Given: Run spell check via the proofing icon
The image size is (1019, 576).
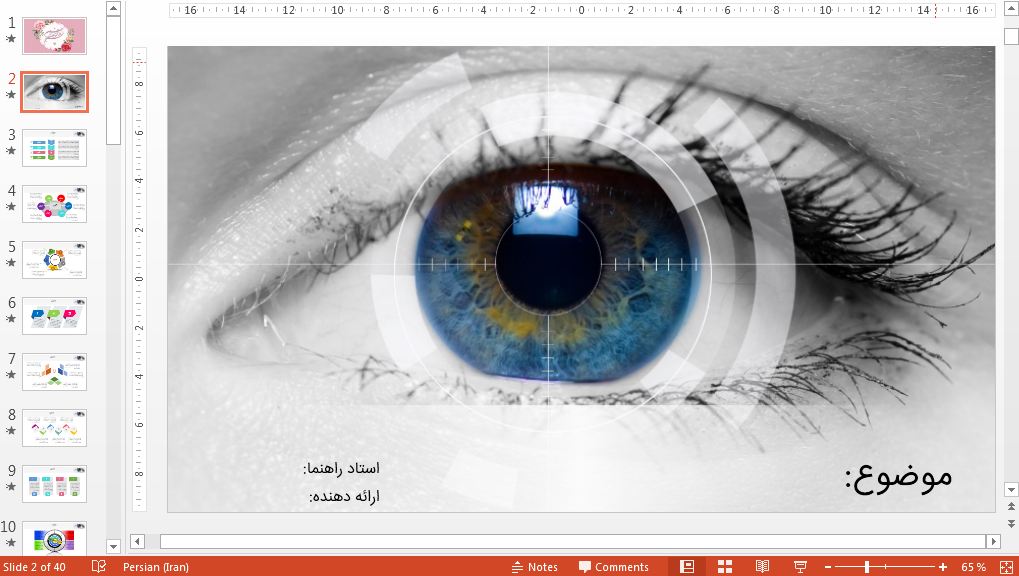Looking at the screenshot, I should (x=97, y=566).
